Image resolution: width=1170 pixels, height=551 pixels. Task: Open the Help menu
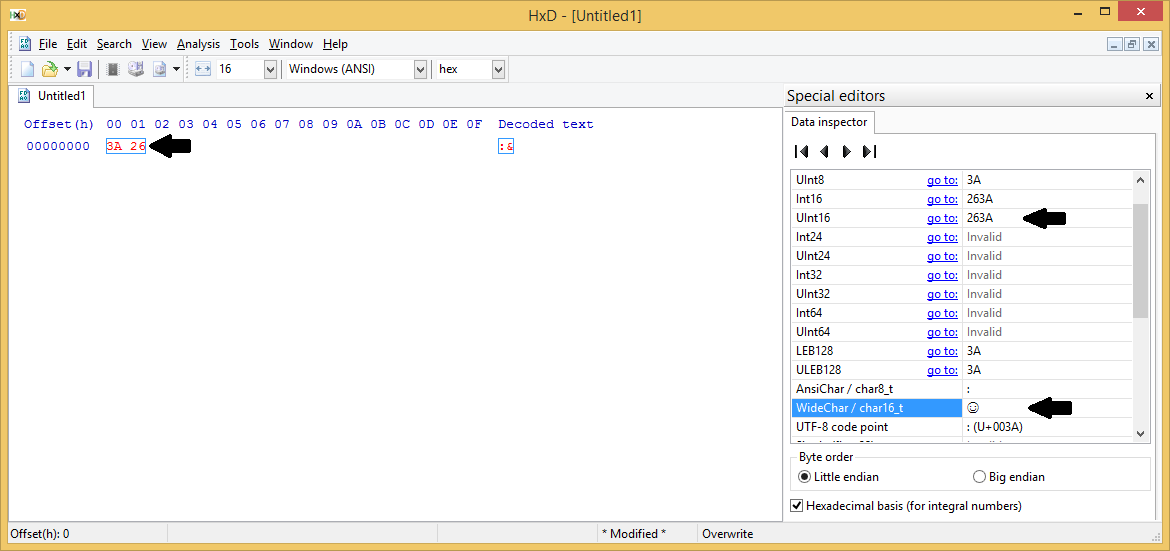click(335, 44)
